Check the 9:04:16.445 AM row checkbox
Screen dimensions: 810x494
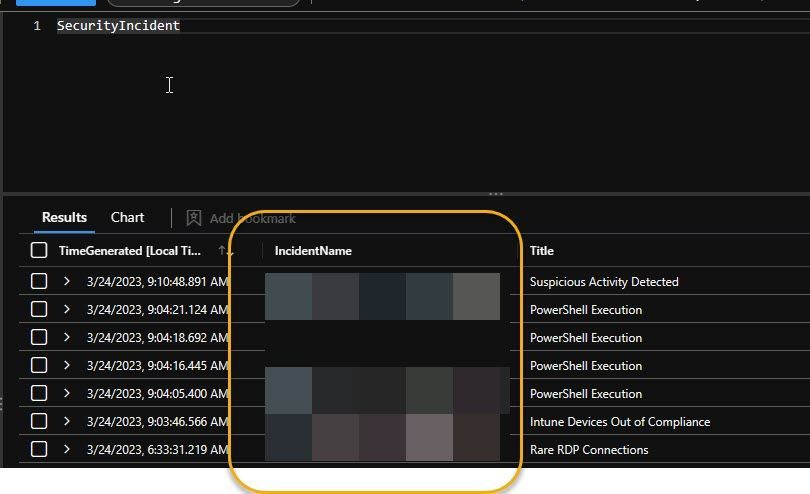tap(39, 365)
